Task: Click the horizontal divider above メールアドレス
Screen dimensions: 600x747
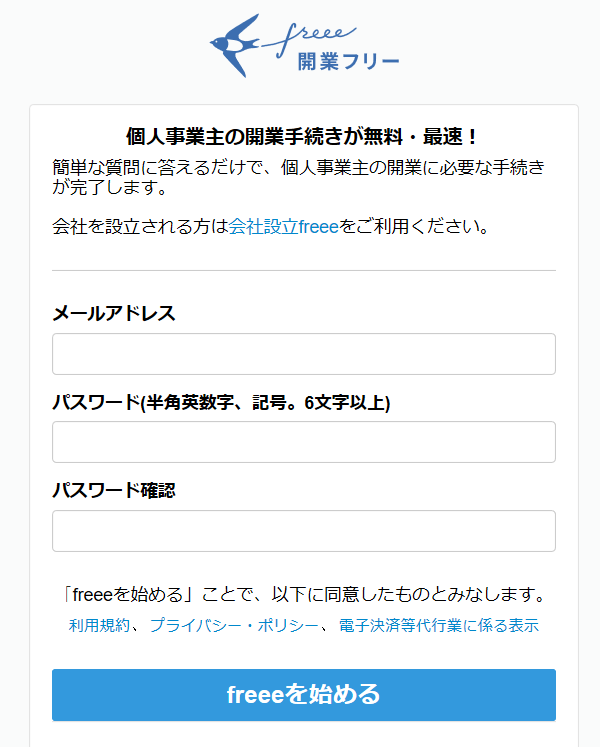Action: click(304, 271)
